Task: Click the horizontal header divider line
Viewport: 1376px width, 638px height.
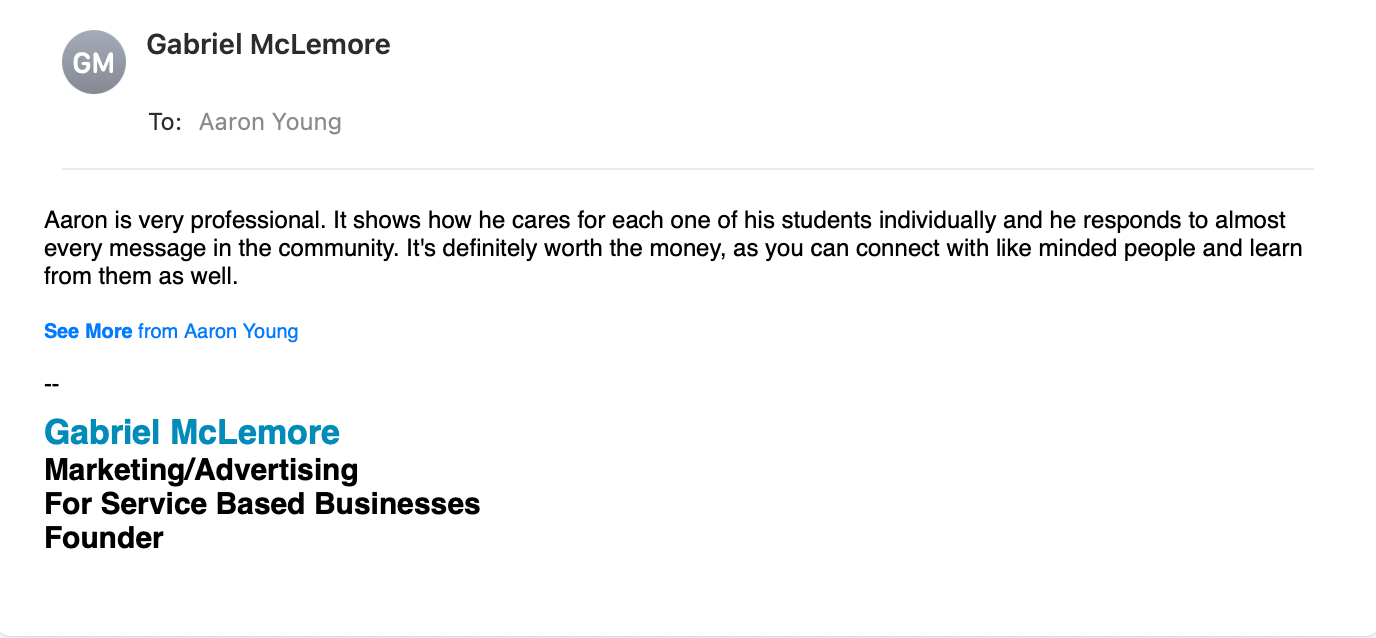Action: [x=688, y=169]
